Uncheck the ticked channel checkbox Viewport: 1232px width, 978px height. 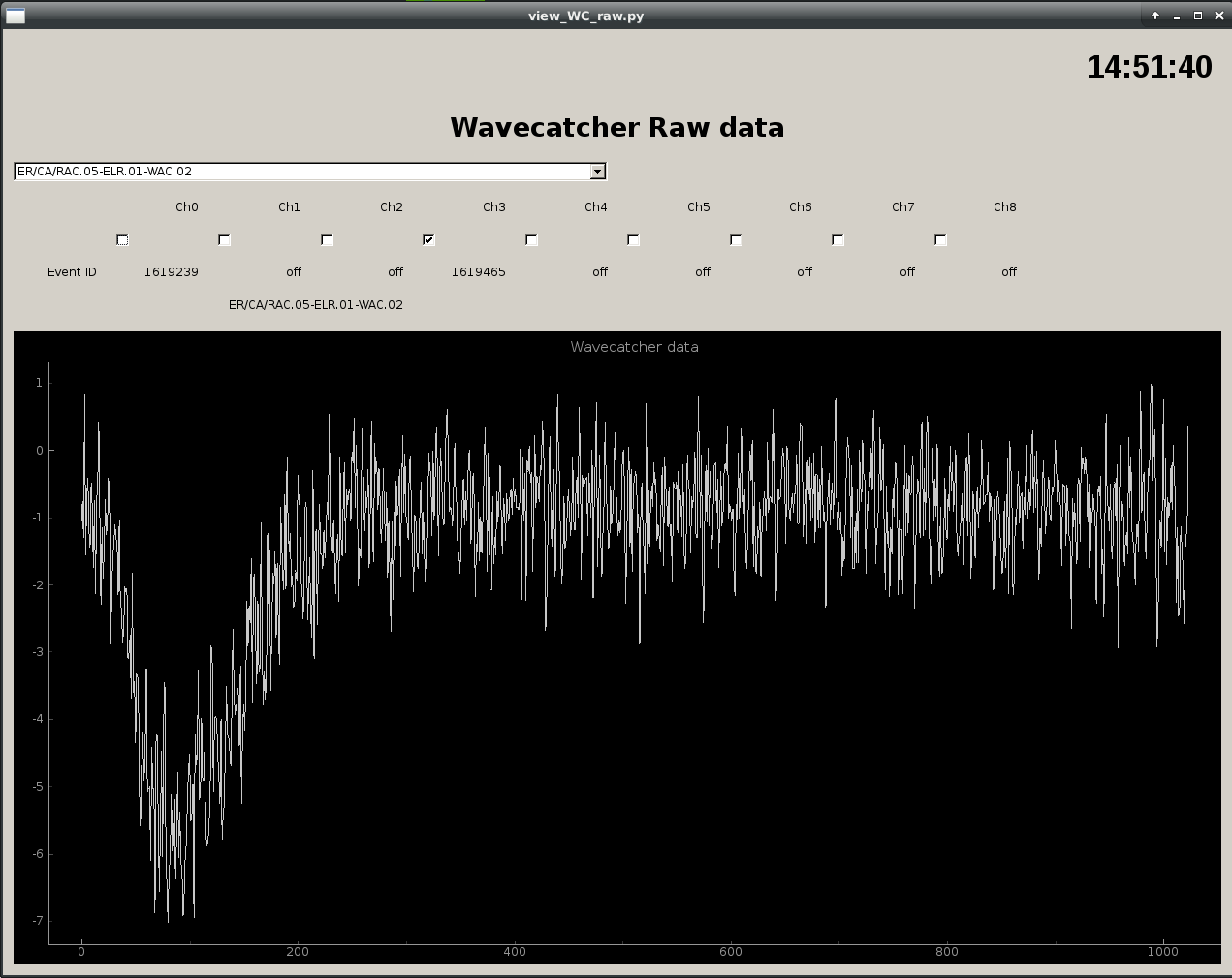coord(428,239)
